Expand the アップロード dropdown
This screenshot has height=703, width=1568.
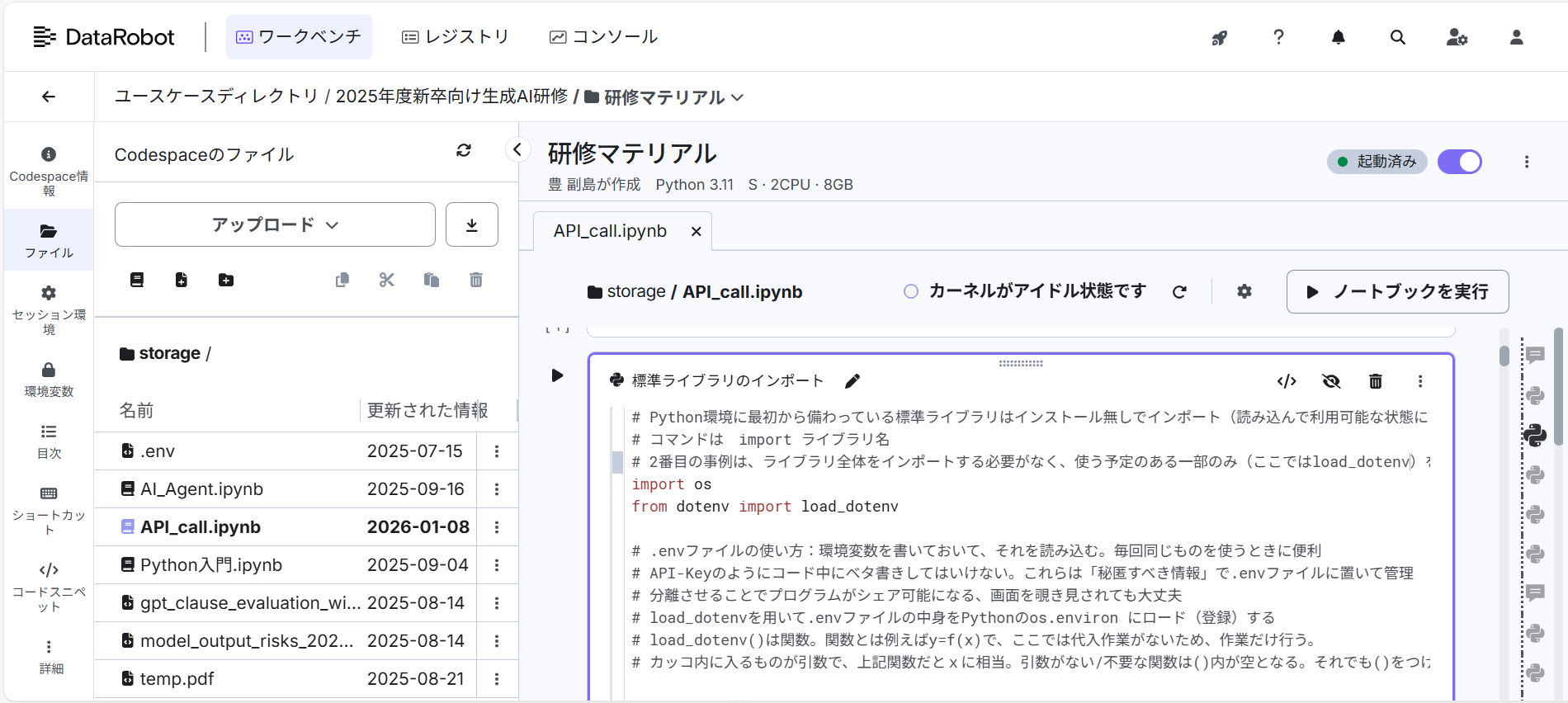[275, 224]
